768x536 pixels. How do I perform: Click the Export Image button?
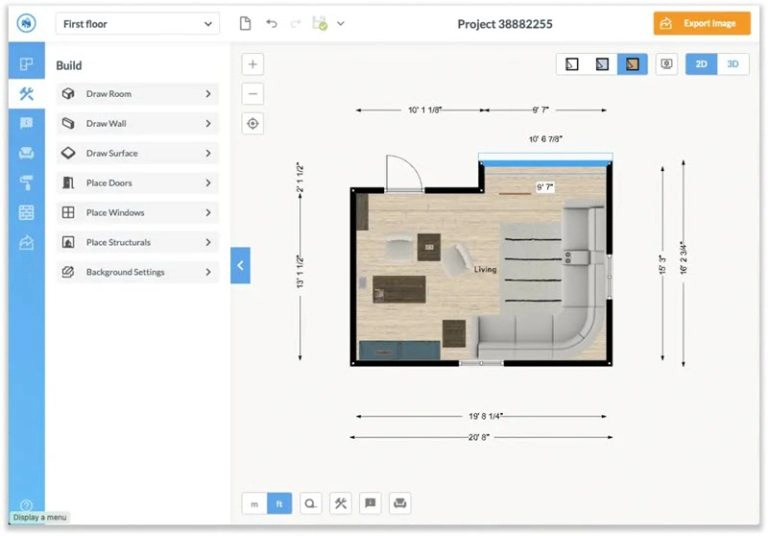tap(701, 24)
